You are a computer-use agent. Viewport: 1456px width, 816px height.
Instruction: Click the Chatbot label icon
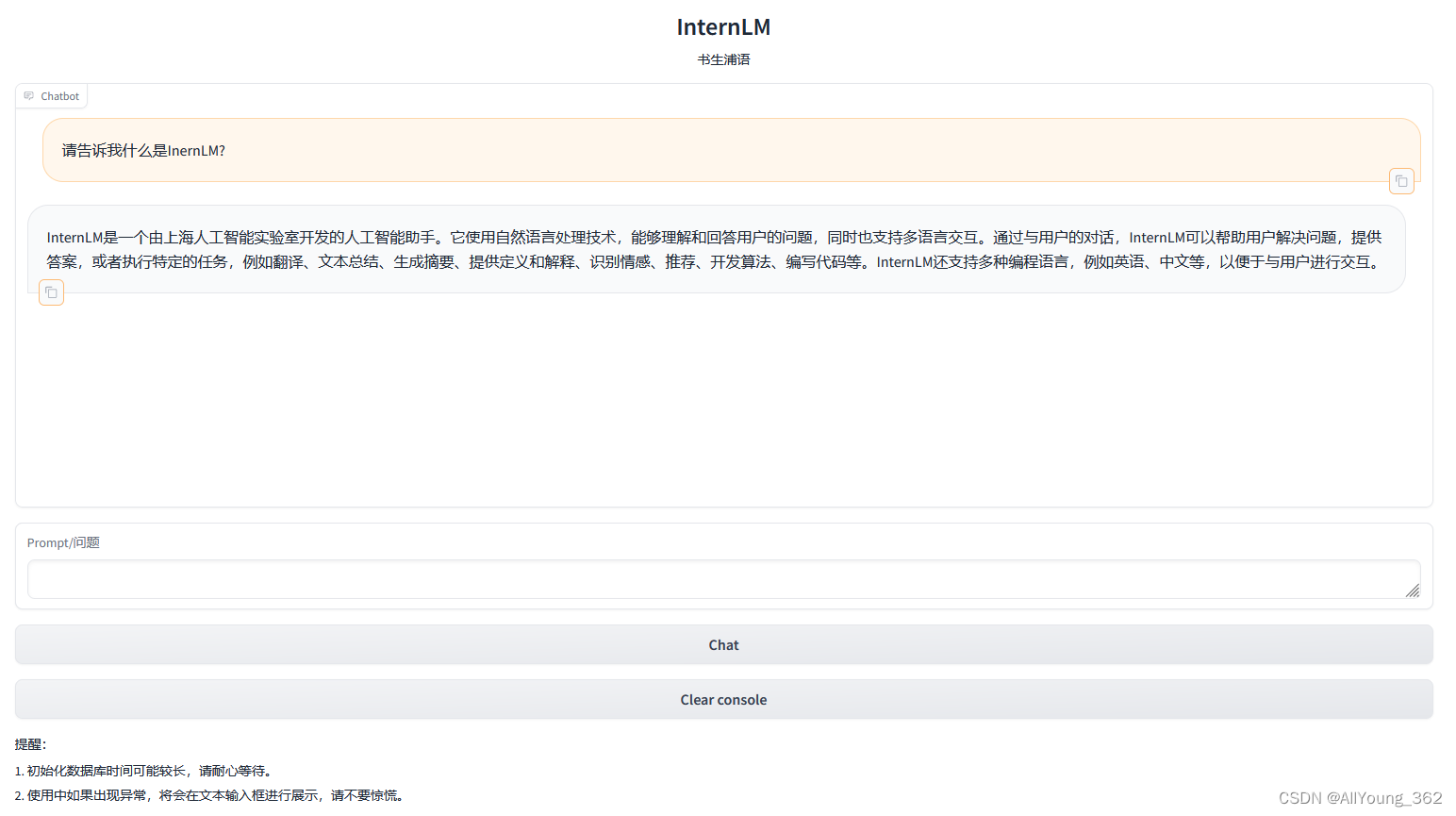pos(29,96)
